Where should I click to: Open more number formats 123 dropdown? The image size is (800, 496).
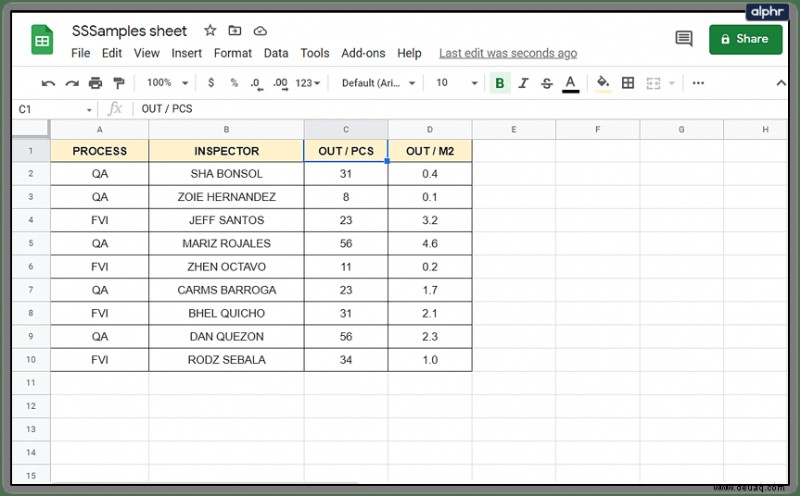308,83
